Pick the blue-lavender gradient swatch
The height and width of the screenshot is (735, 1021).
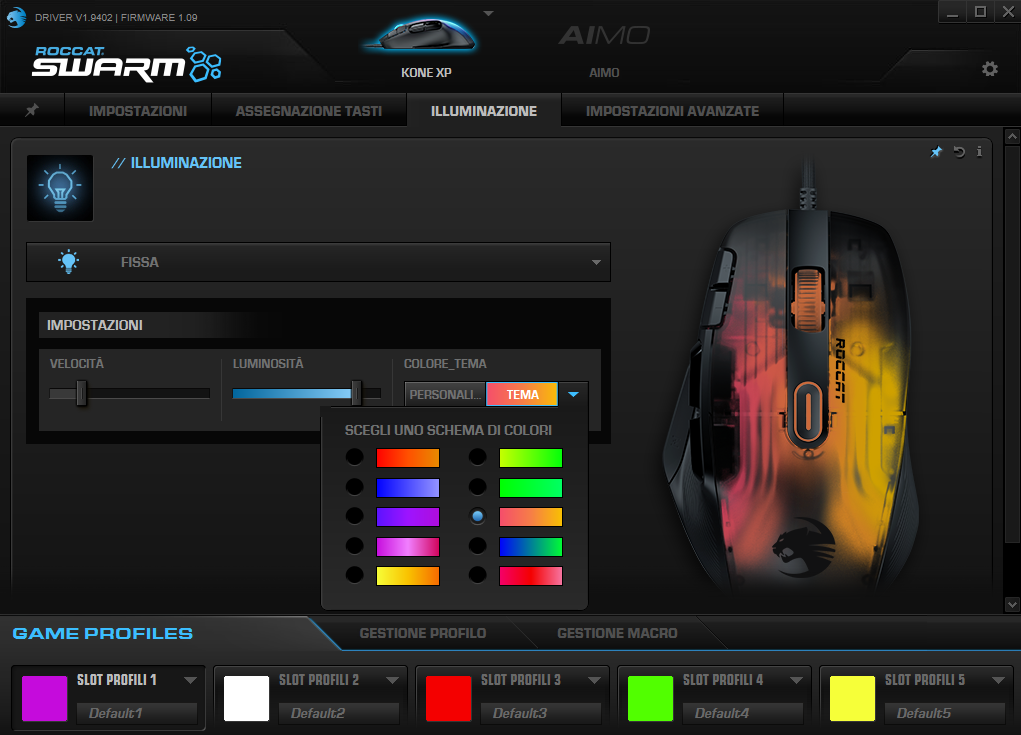point(408,488)
